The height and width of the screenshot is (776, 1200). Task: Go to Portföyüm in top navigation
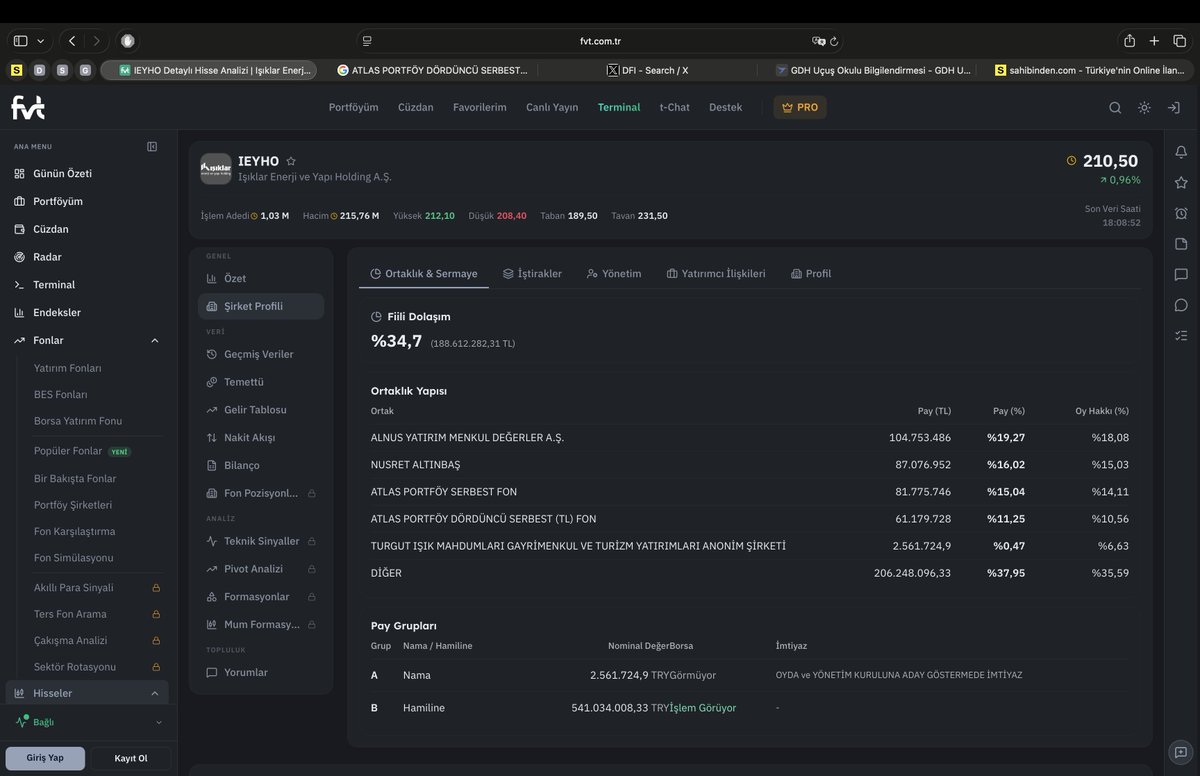[x=354, y=107]
